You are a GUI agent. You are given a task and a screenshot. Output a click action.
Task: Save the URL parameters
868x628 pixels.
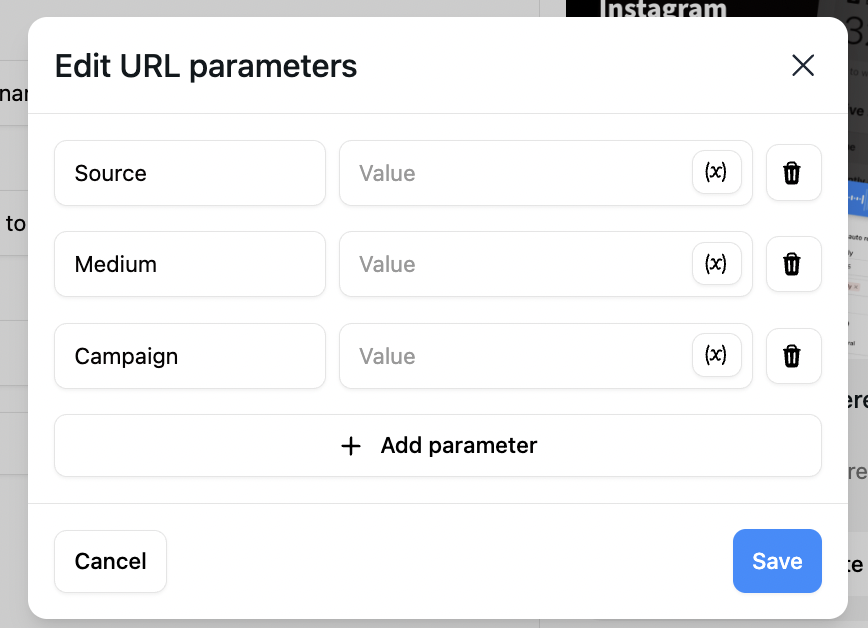(x=777, y=561)
